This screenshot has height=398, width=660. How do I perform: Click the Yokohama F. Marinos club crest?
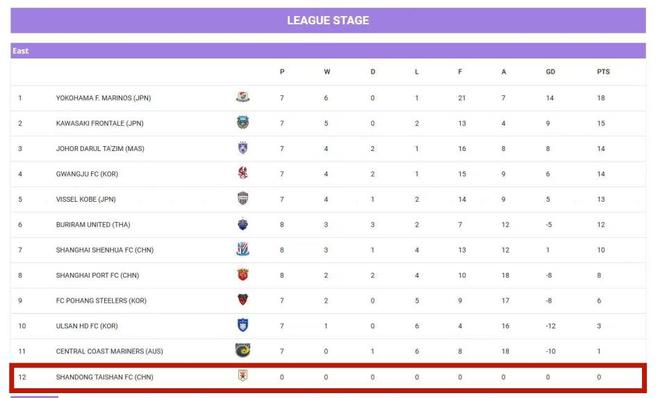(242, 97)
